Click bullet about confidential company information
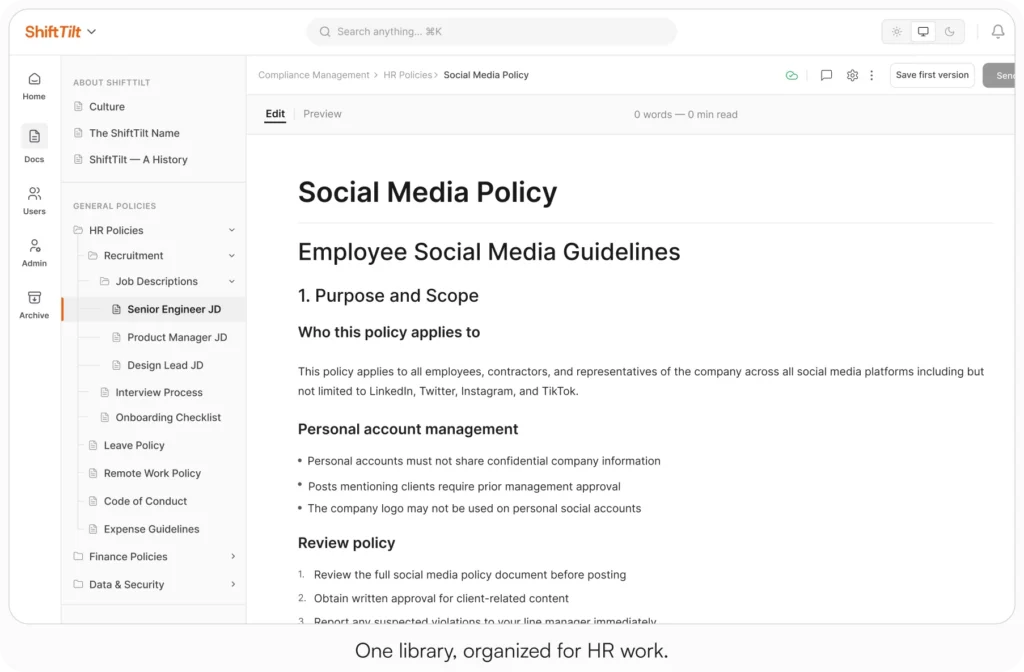1024x672 pixels. tap(483, 461)
